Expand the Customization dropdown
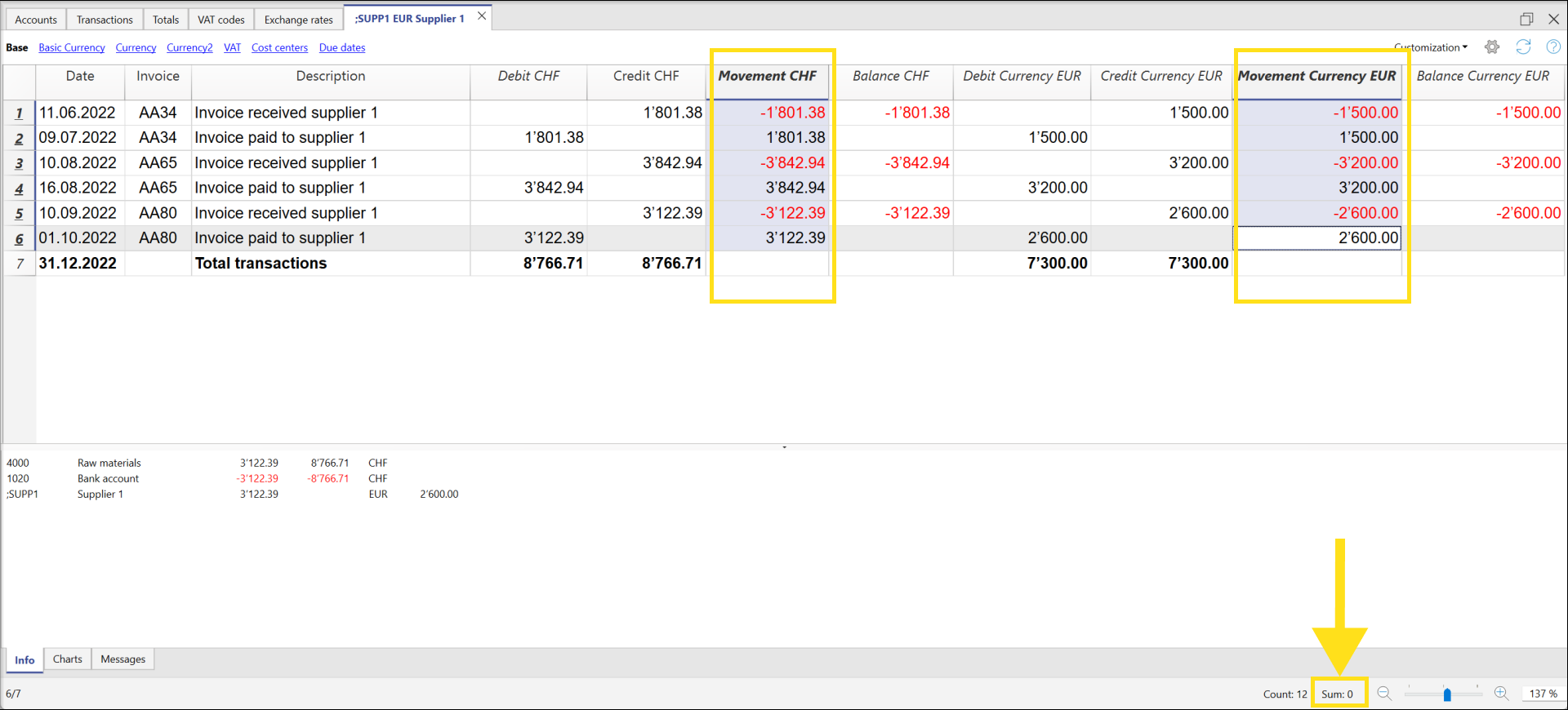Image resolution: width=1568 pixels, height=710 pixels. [1431, 47]
